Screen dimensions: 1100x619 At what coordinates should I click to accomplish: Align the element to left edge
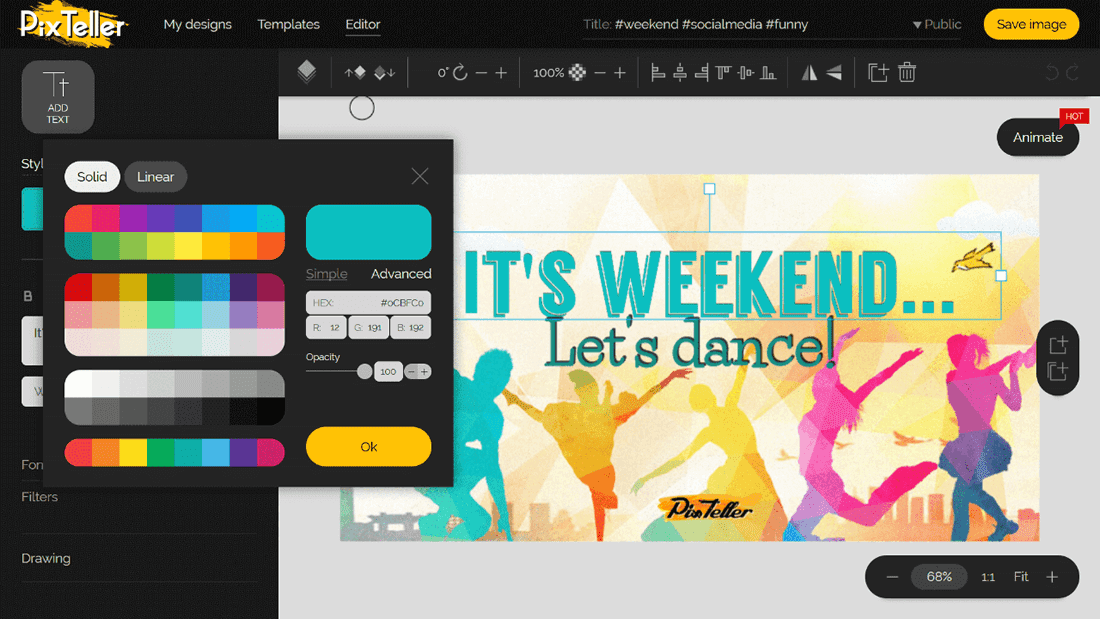[657, 72]
